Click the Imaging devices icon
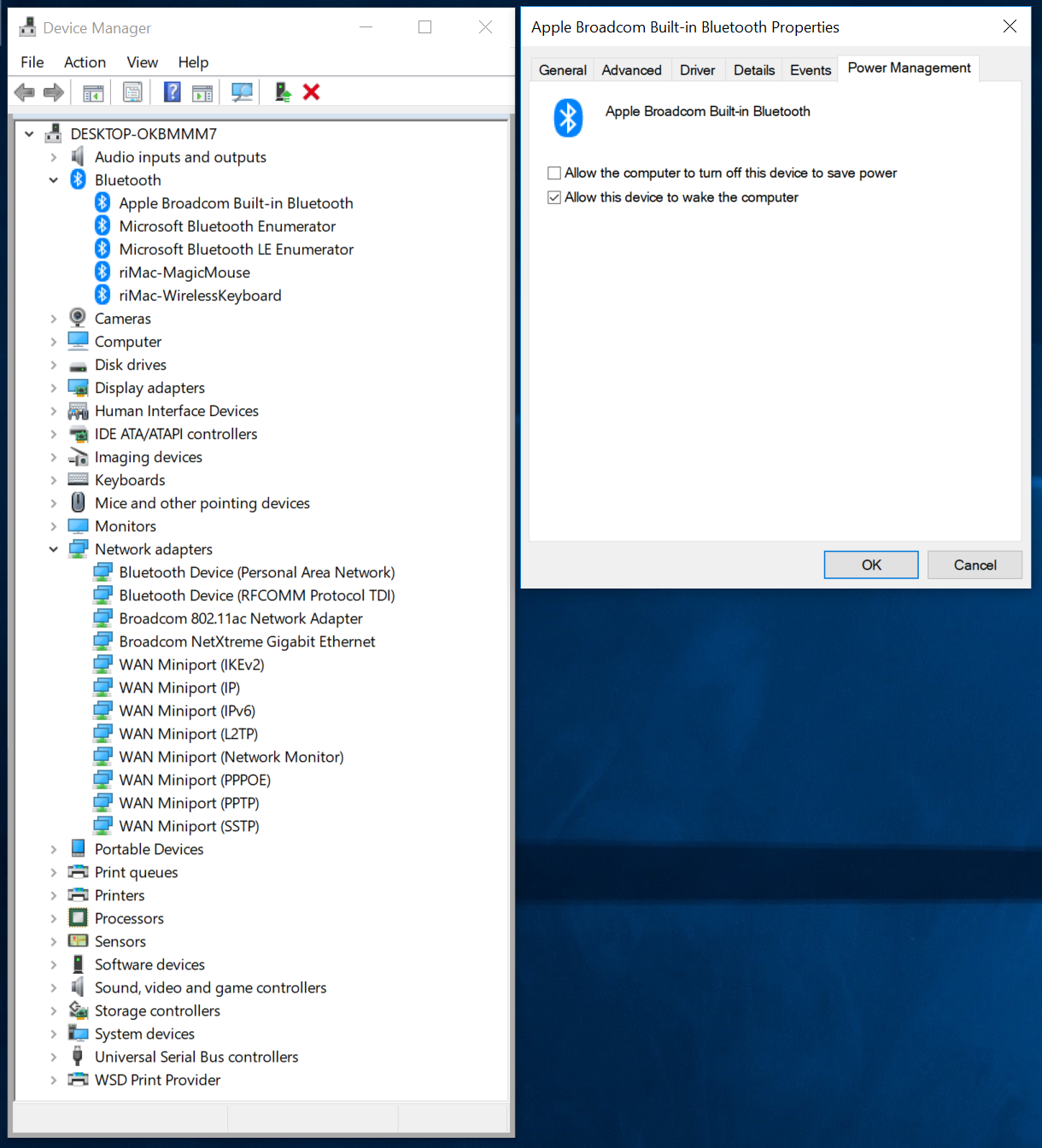Viewport: 1042px width, 1148px height. click(78, 456)
